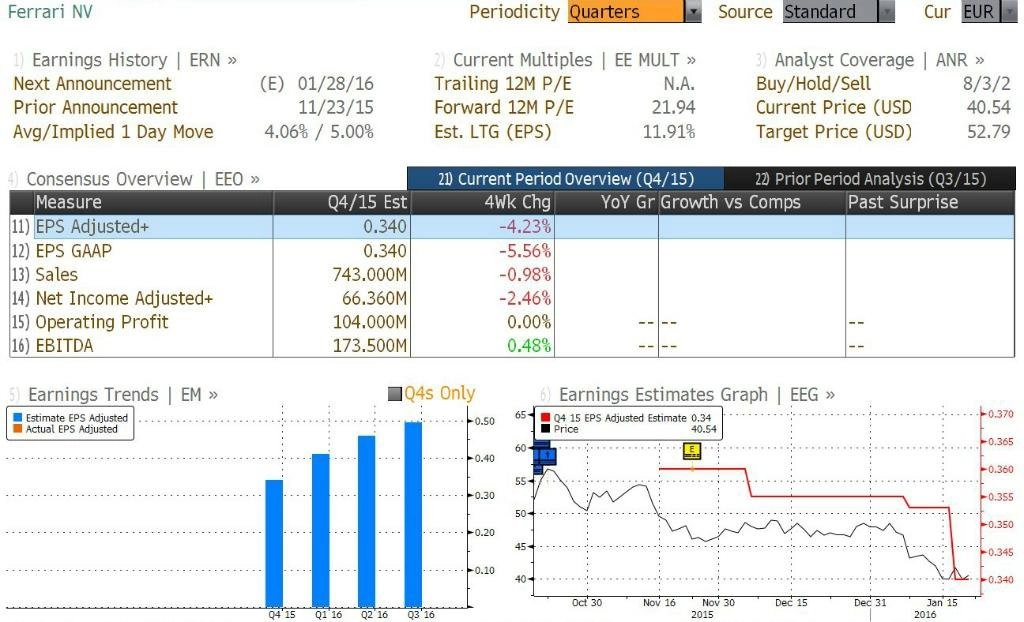Open Earnings Trends EM link
1024x622 pixels.
click(x=123, y=395)
